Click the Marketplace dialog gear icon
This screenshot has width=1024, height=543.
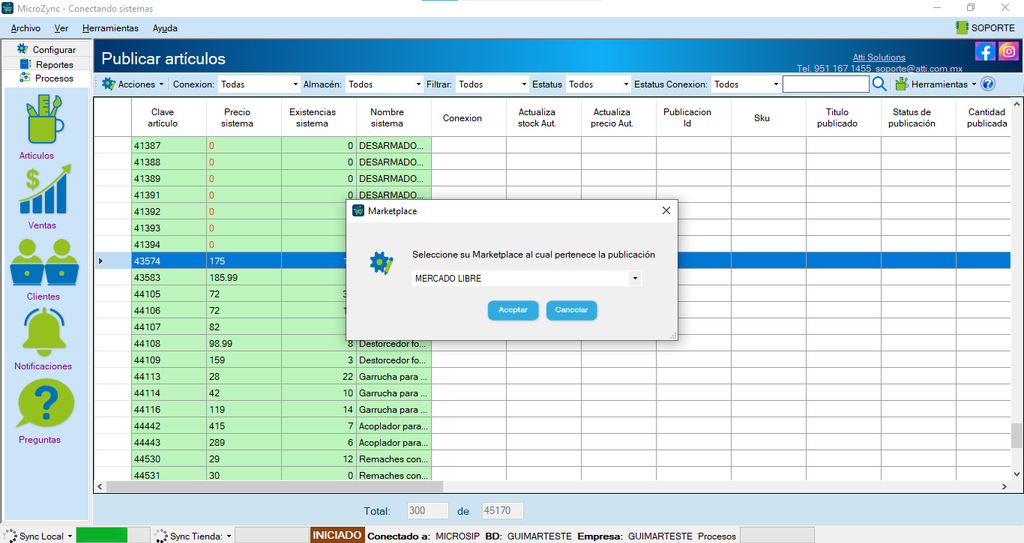tap(381, 263)
